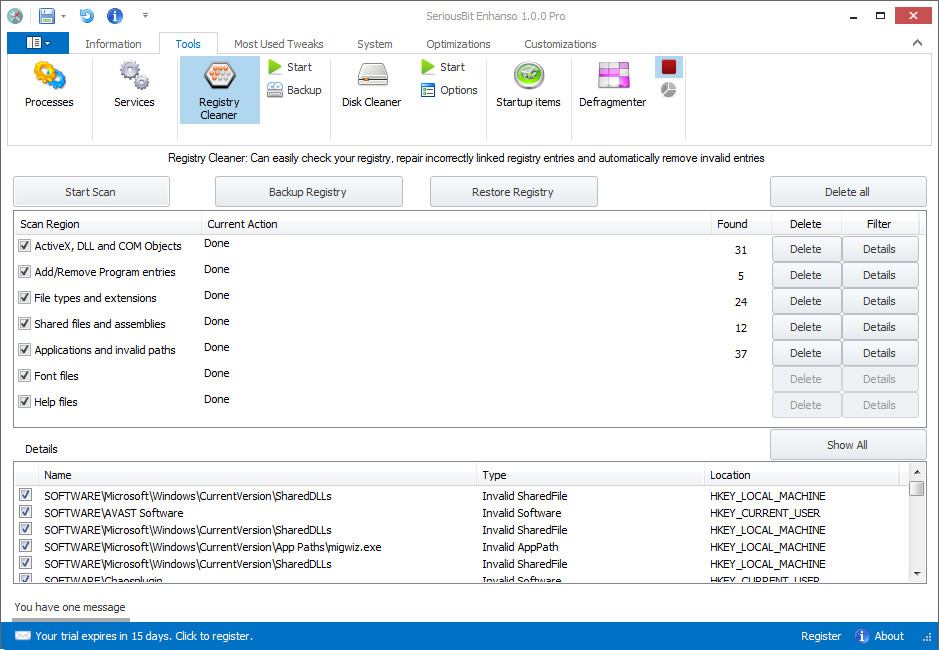Switch to the Information tab
939x650 pixels.
pyautogui.click(x=113, y=44)
